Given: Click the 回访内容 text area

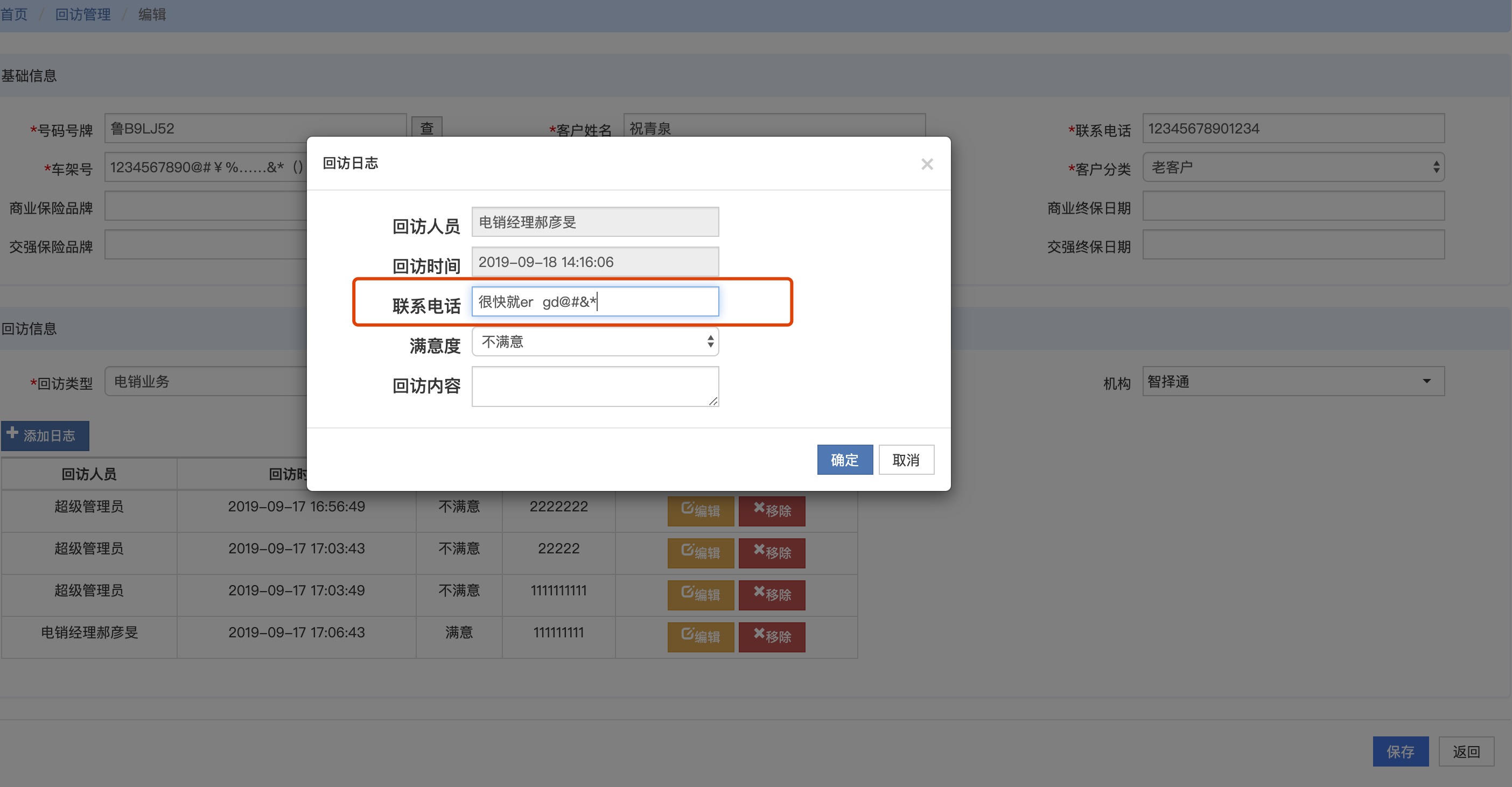Looking at the screenshot, I should [594, 386].
